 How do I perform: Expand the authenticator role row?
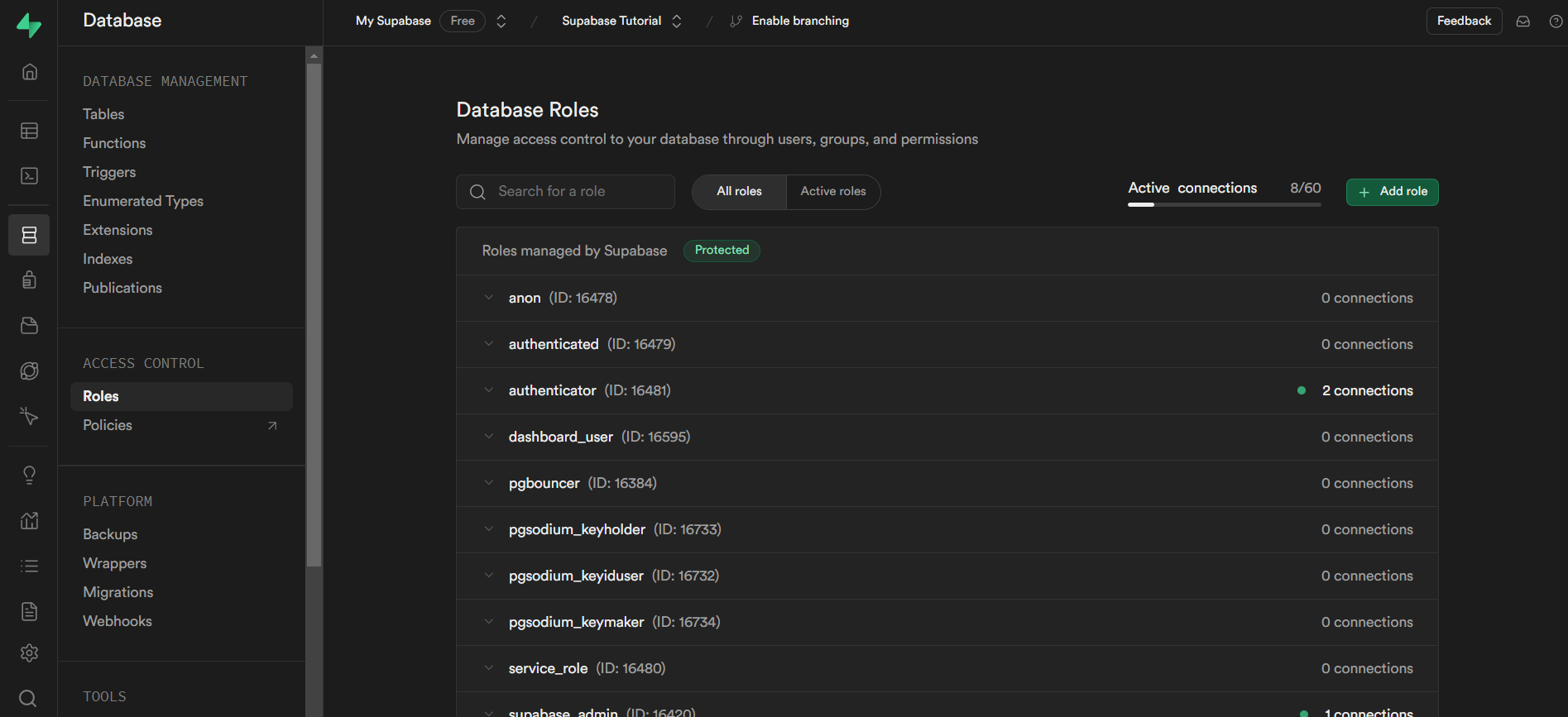(947, 390)
